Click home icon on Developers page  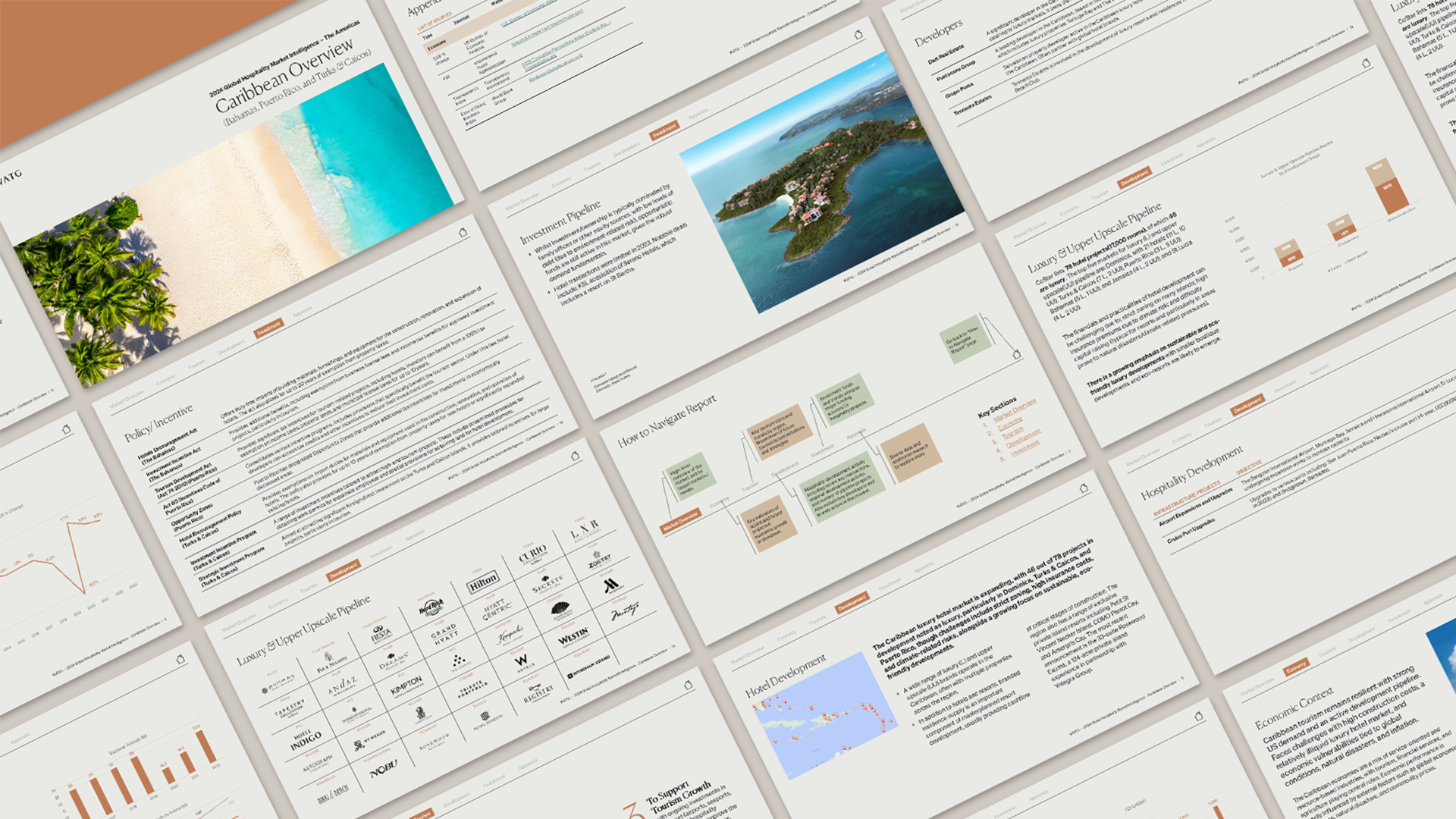click(1366, 64)
